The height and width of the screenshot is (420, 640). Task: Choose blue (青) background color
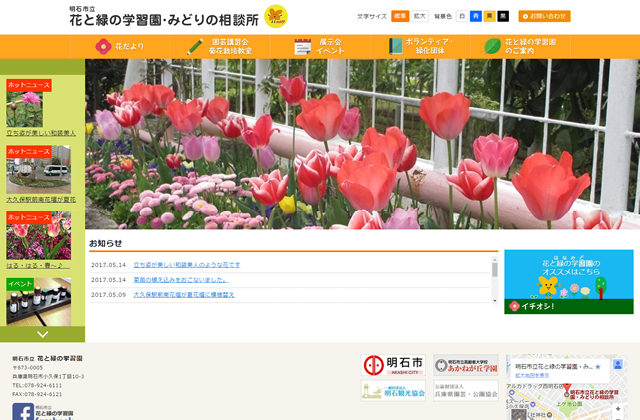(476, 16)
